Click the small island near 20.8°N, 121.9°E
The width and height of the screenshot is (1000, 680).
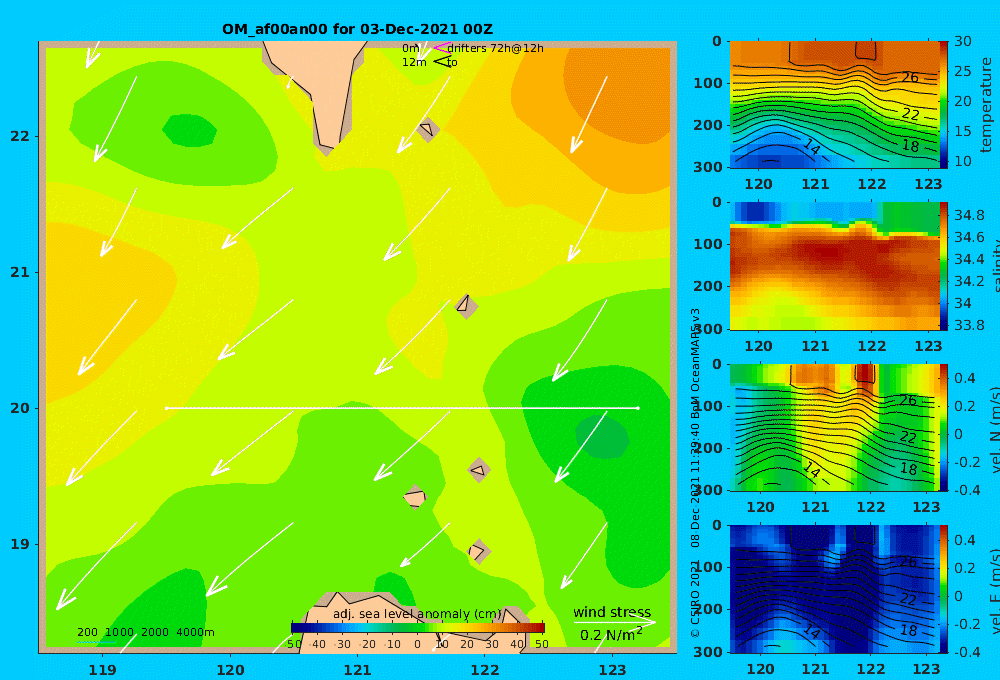pos(466,306)
